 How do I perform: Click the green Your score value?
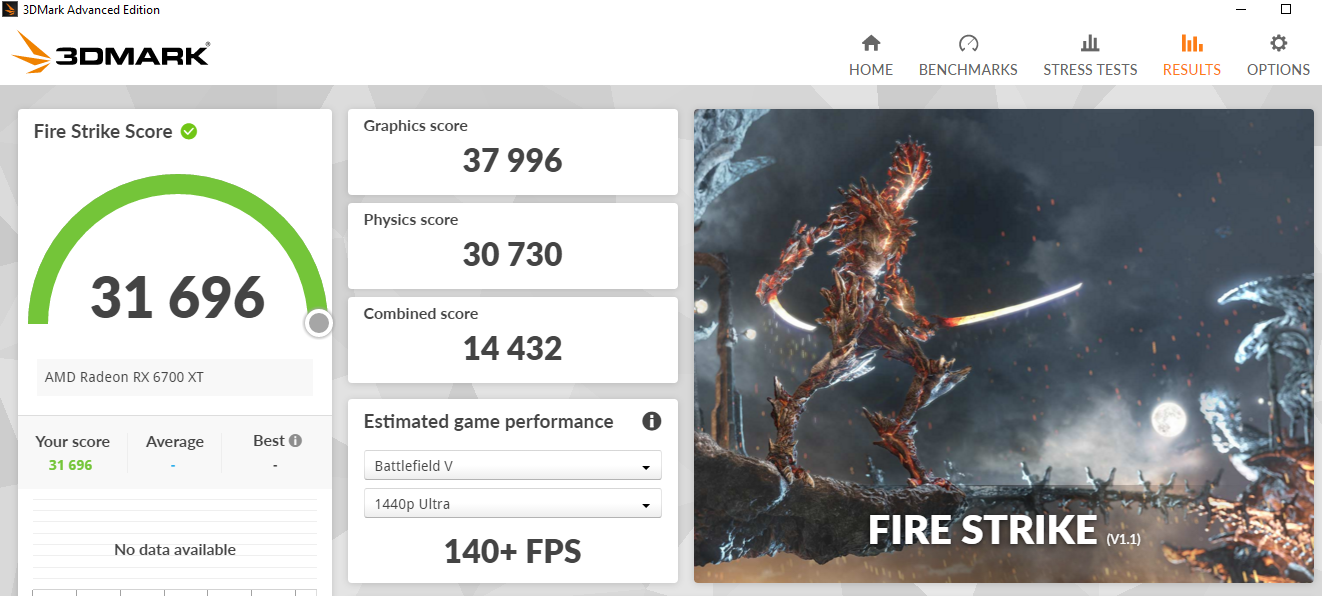coord(70,465)
